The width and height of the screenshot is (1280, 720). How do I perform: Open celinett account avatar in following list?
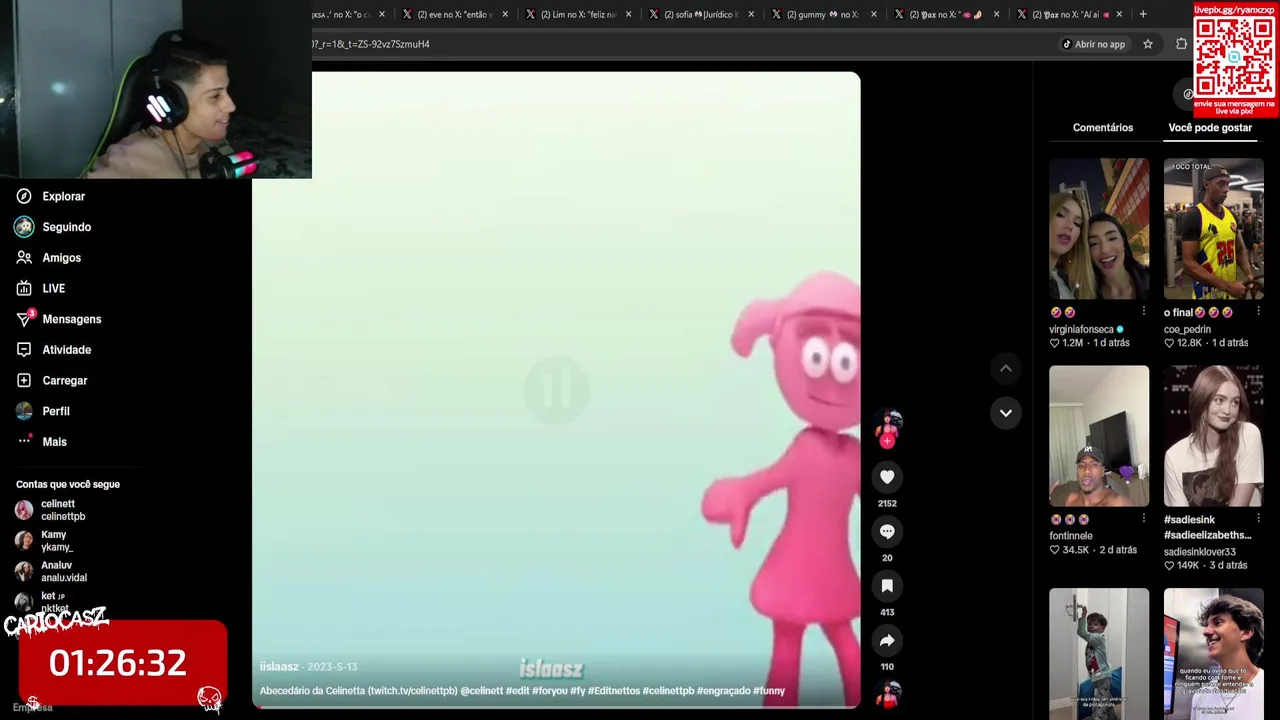pos(24,510)
